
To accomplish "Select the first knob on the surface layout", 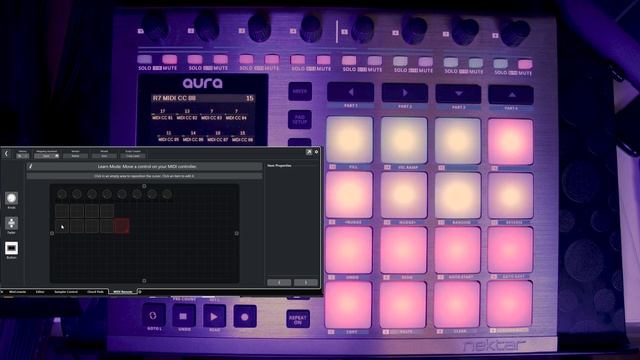I will (62, 194).
